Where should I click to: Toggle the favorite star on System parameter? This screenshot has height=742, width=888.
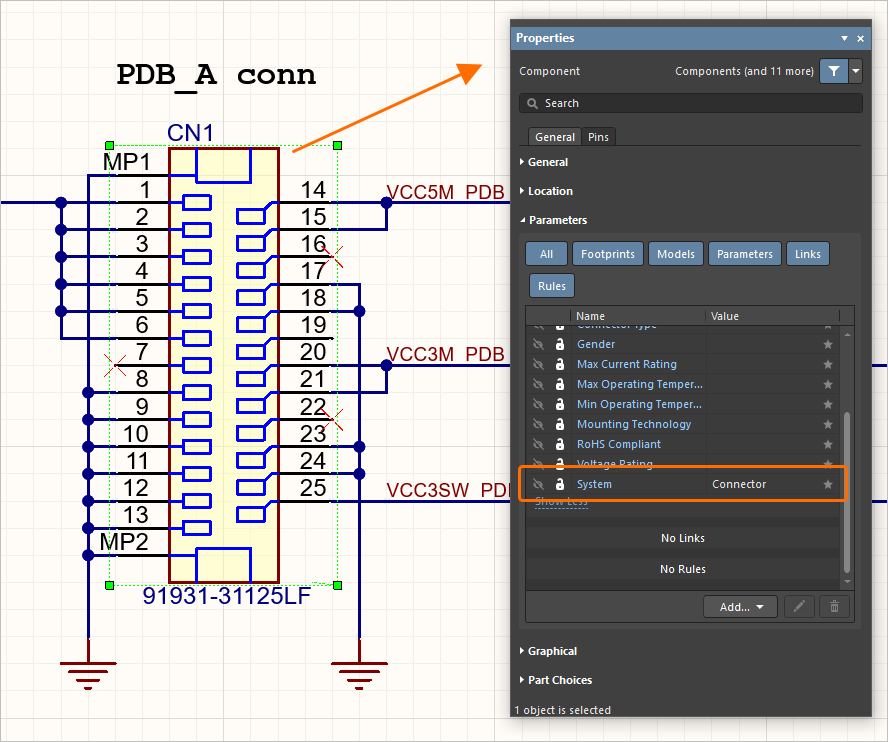pyautogui.click(x=828, y=484)
